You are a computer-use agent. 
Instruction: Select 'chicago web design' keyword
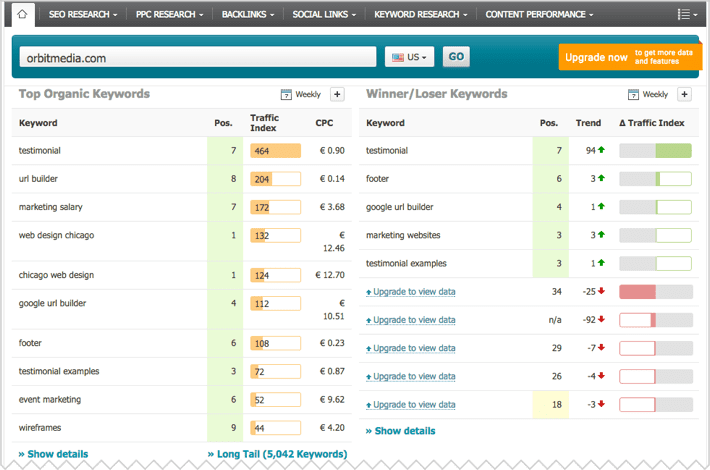tap(56, 275)
